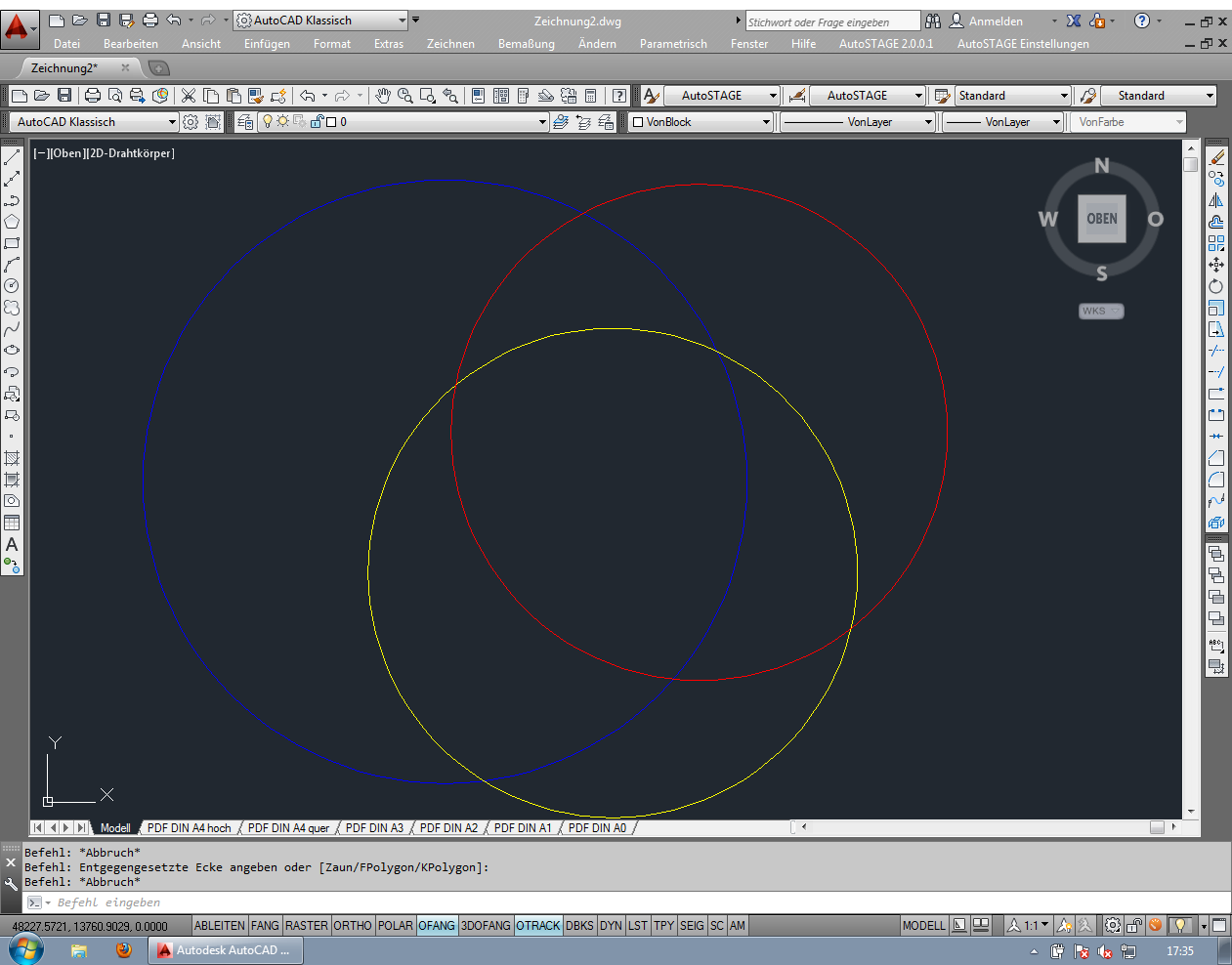Pick the Polygon tool

(12, 222)
